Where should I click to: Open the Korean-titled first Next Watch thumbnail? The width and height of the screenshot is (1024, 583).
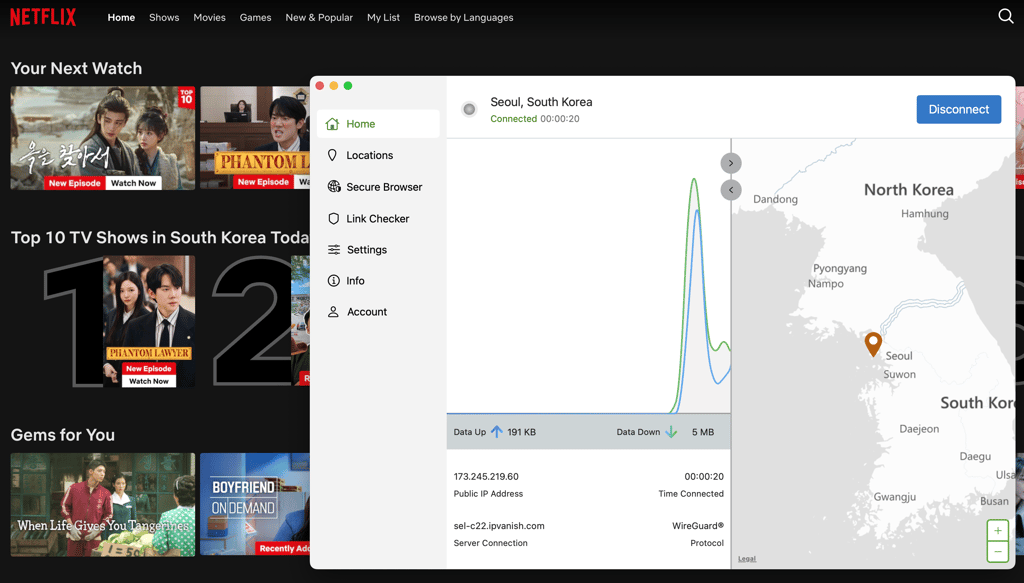103,138
